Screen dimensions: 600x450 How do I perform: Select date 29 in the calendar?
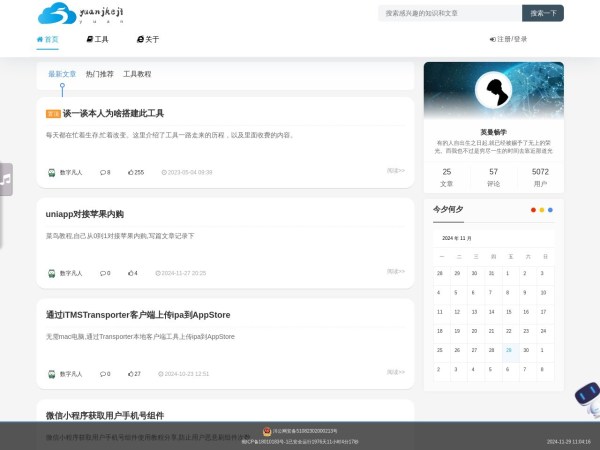click(x=508, y=350)
